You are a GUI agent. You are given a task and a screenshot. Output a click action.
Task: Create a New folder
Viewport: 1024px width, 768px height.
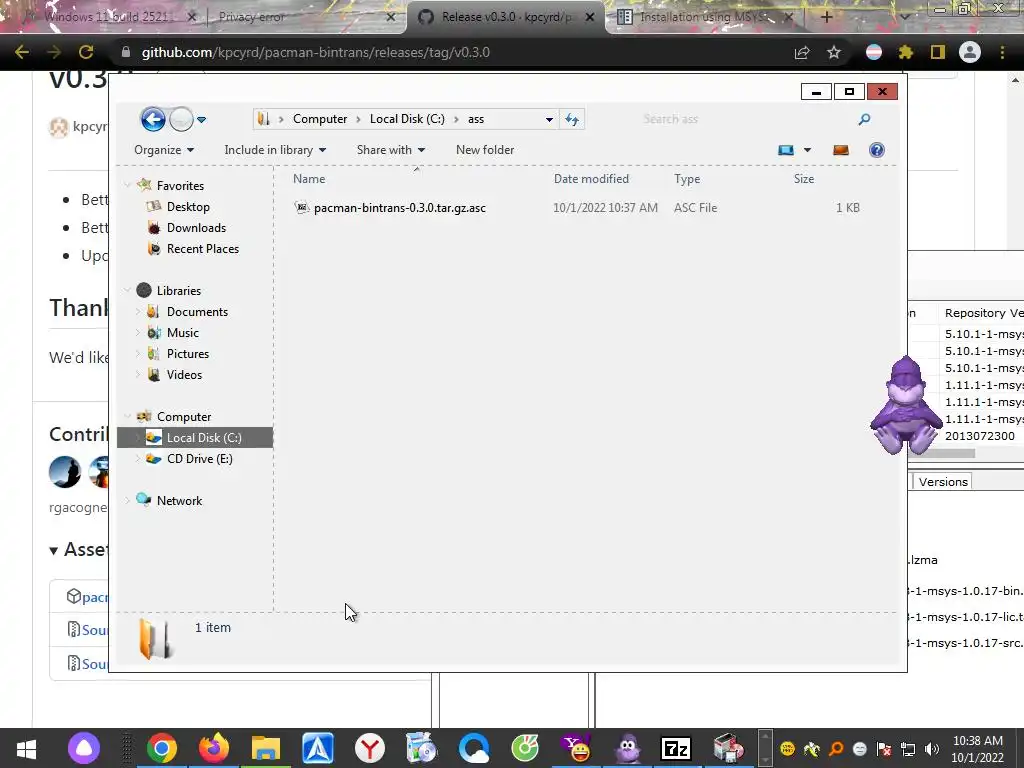point(485,150)
